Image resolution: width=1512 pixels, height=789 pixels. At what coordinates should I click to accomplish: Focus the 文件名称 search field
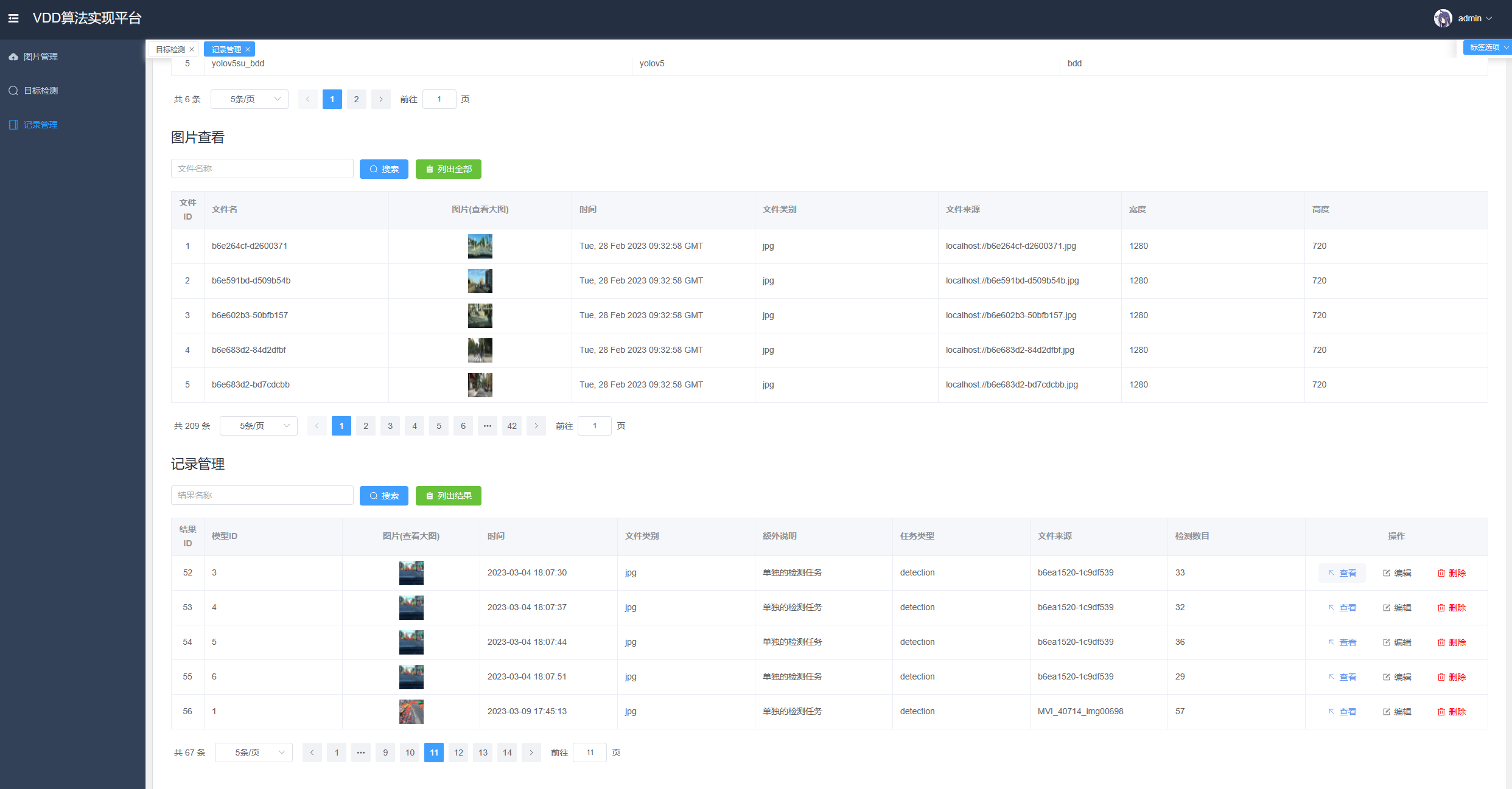262,169
